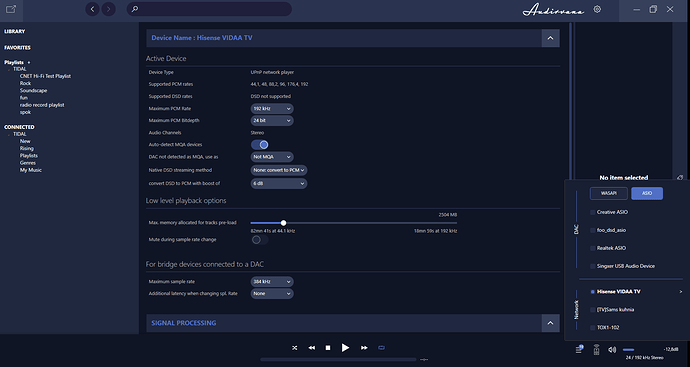Open TIDAL Rising section
The height and width of the screenshot is (367, 690).
click(27, 149)
